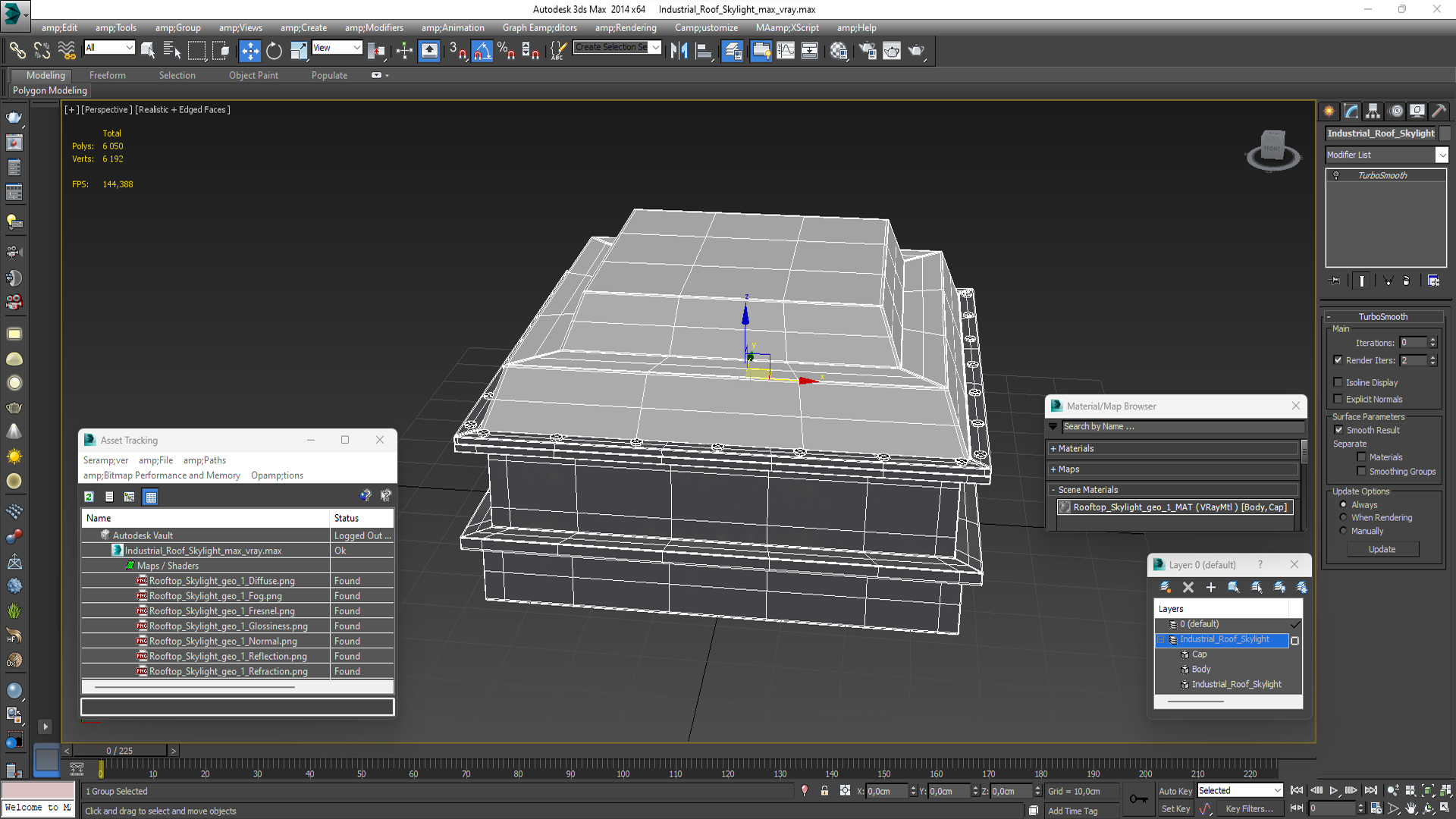
Task: Click Delete layer icon in Layer dialog
Action: point(1188,587)
